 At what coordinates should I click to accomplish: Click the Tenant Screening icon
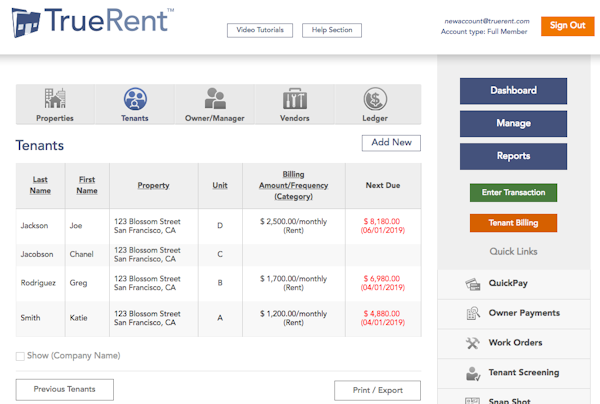(x=473, y=373)
